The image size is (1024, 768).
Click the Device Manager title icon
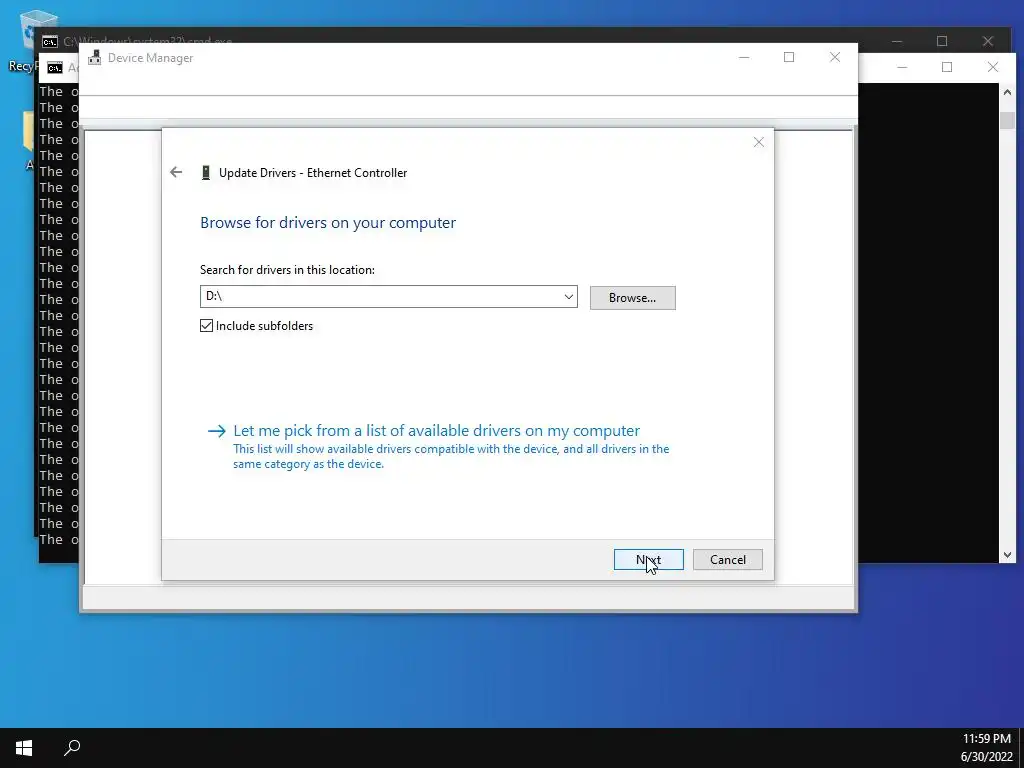coord(95,57)
